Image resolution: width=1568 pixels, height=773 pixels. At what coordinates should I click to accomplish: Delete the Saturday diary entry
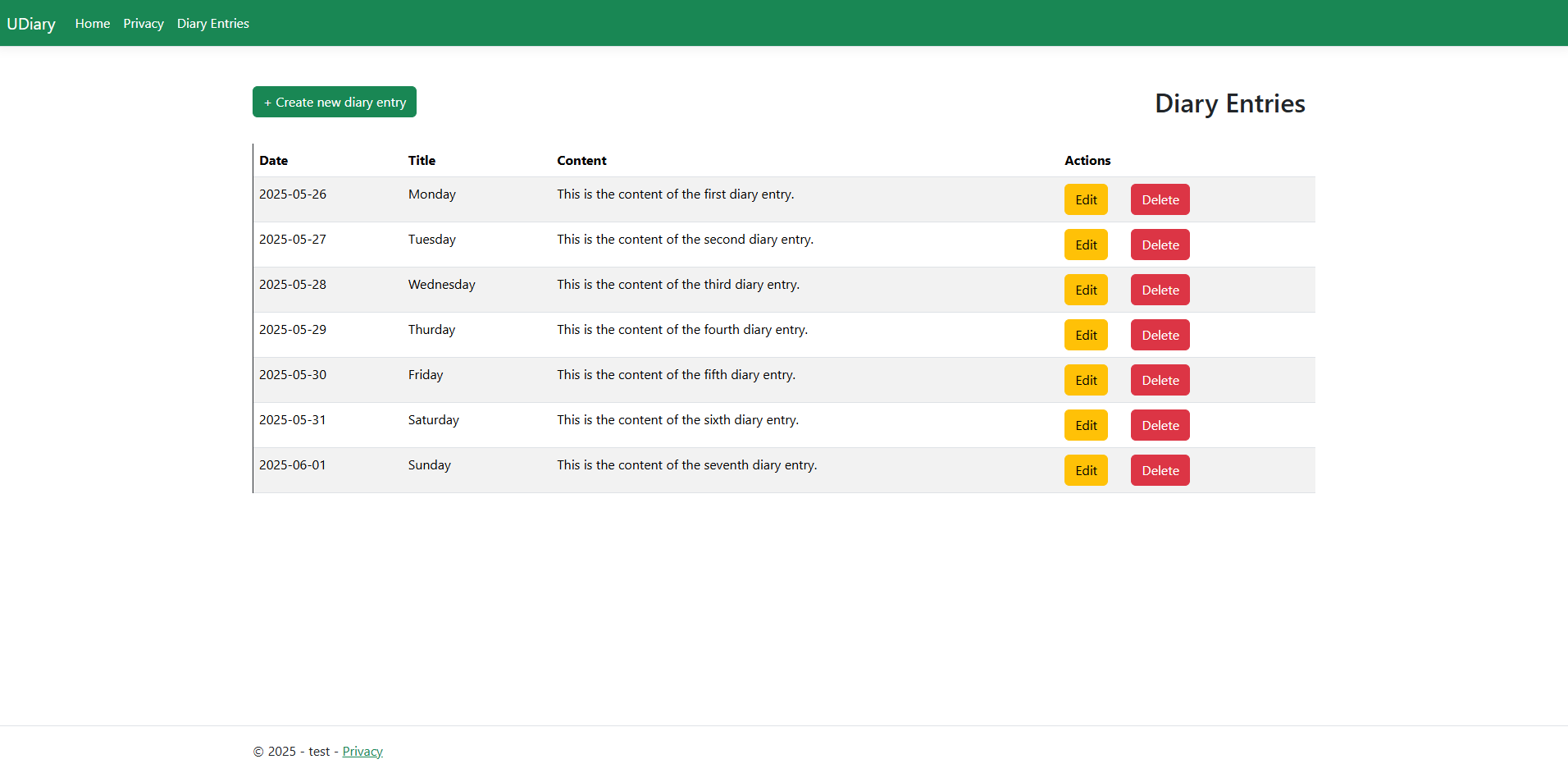[1160, 425]
